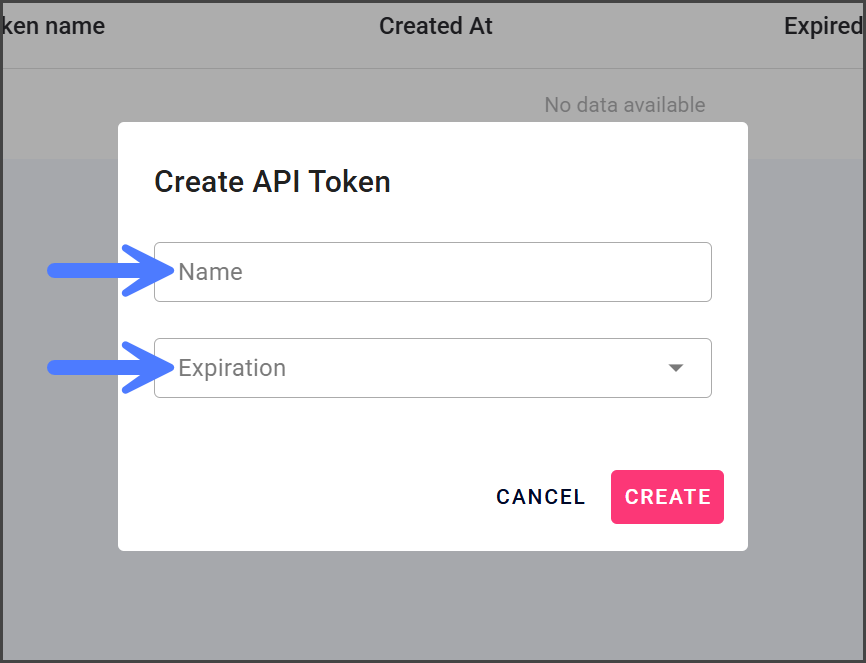Viewport: 866px width, 663px height.
Task: Click the Create API Token dialog title
Action: tap(272, 182)
